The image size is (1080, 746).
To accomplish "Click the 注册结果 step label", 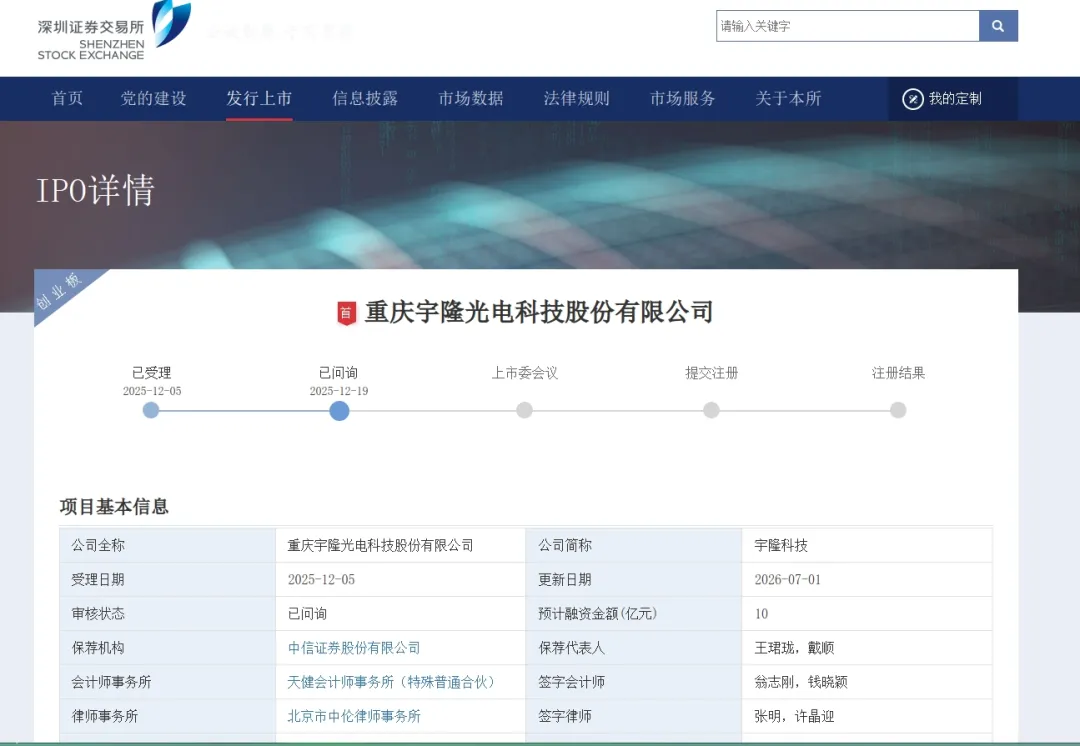I will click(898, 373).
